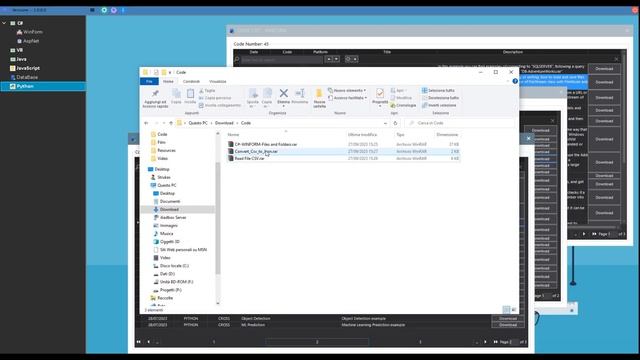Click Cronologia in Apri group
The height and width of the screenshot is (360, 640).
403,105
